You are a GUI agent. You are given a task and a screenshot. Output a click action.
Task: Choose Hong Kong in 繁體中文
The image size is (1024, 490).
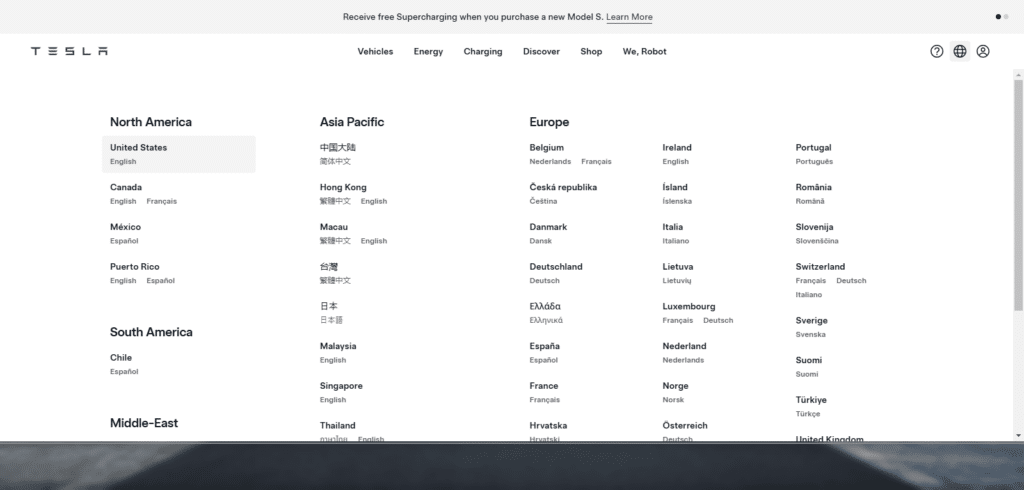[x=335, y=201]
